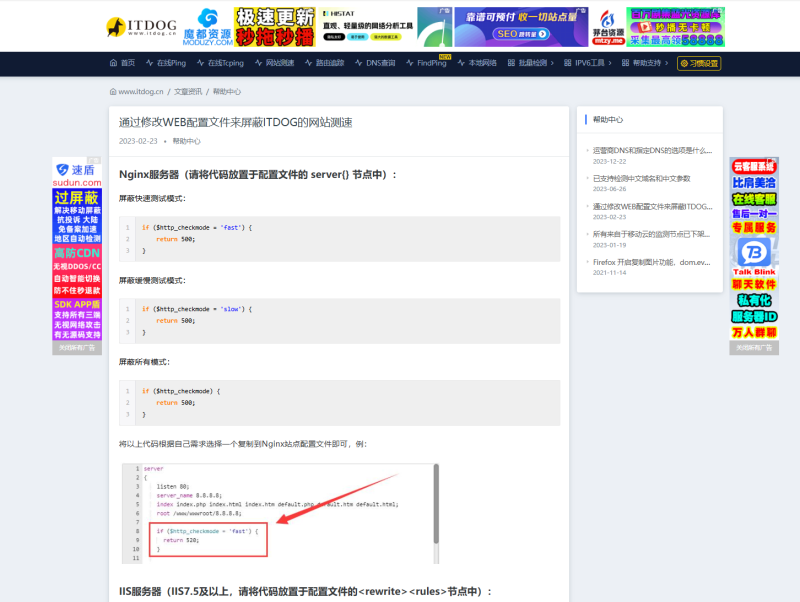Select the home icon beside 首页
Viewport: 800px width, 602px height.
click(x=112, y=62)
